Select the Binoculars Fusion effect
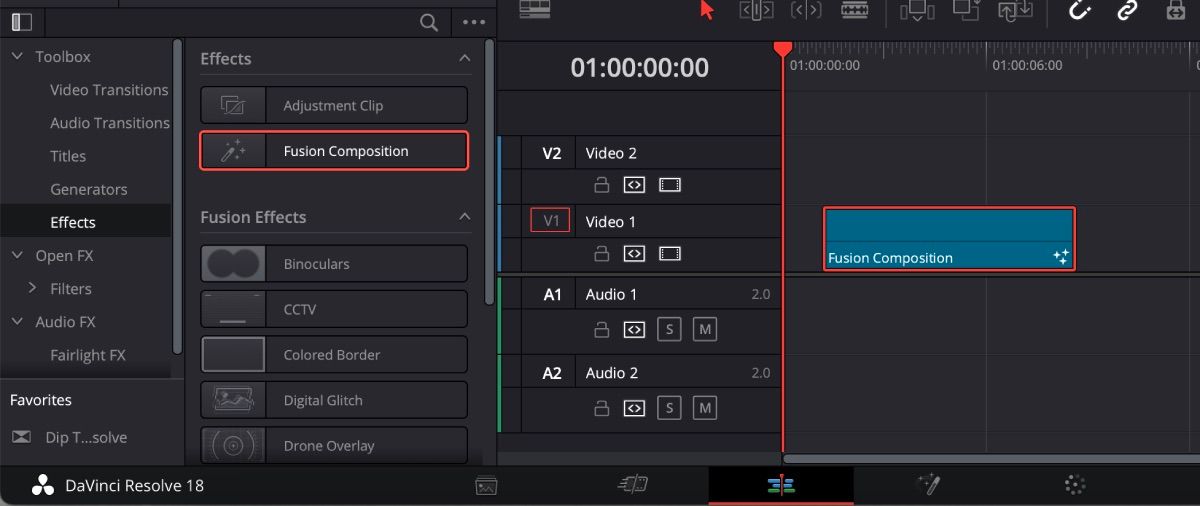Viewport: 1200px width, 506px height. point(334,264)
